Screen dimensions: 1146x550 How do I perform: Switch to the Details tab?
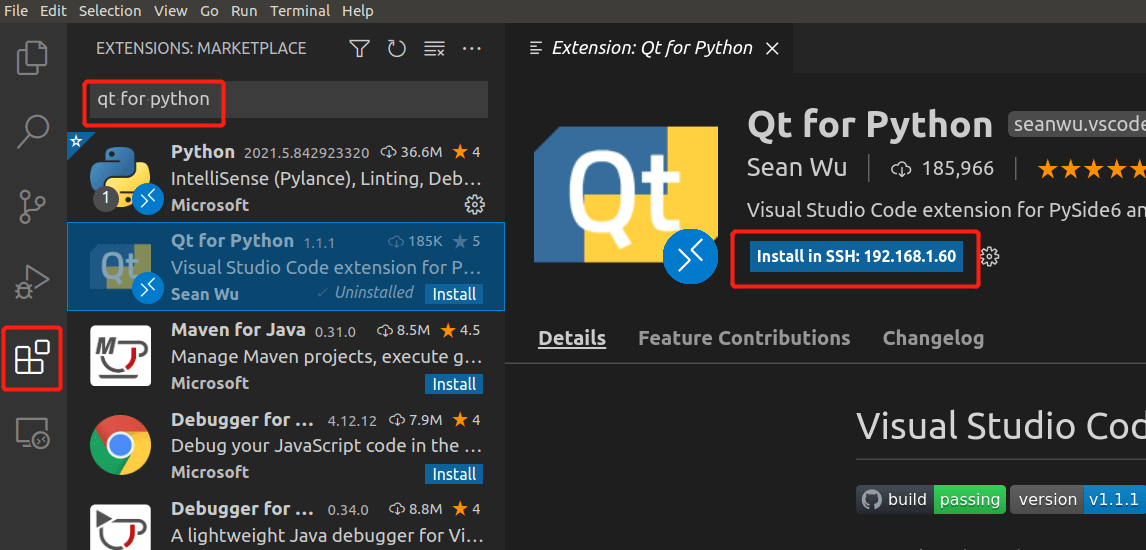click(x=572, y=338)
